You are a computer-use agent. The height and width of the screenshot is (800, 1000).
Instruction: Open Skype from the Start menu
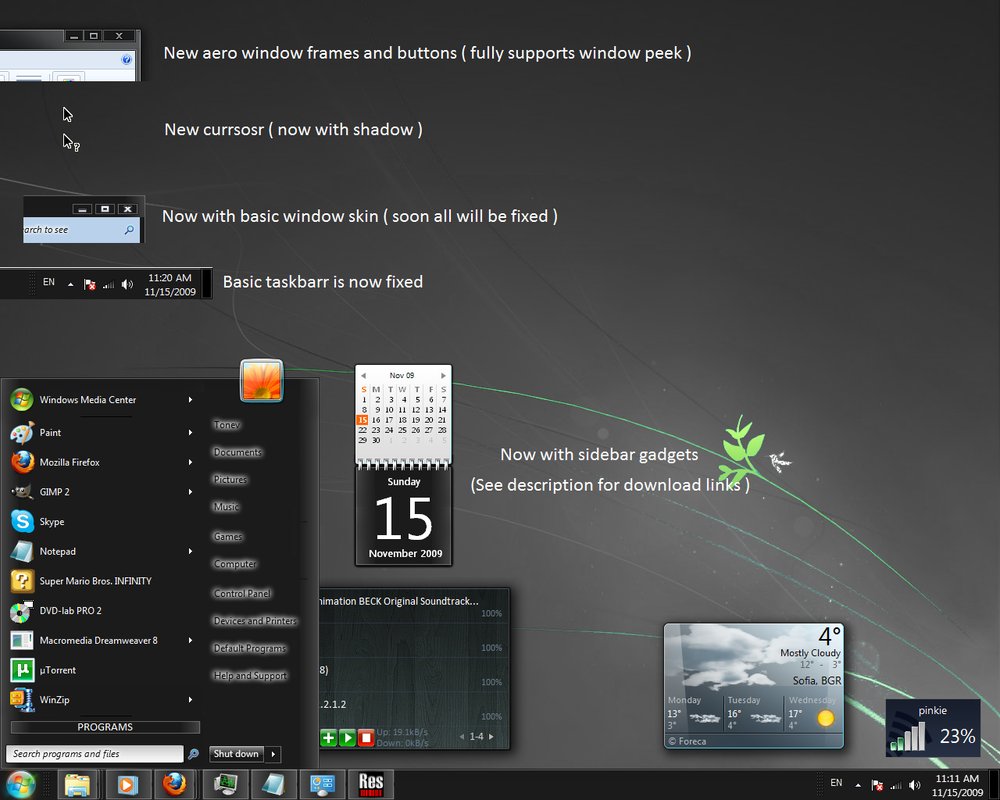[x=52, y=522]
